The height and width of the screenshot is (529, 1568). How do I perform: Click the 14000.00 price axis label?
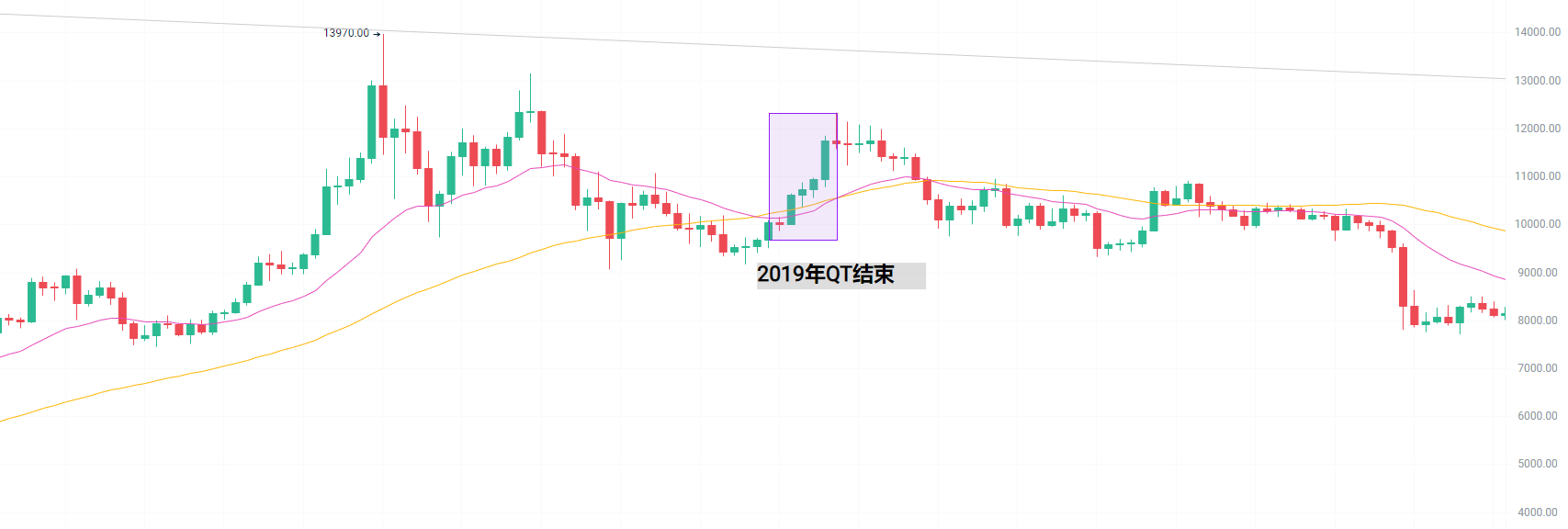[x=1537, y=32]
